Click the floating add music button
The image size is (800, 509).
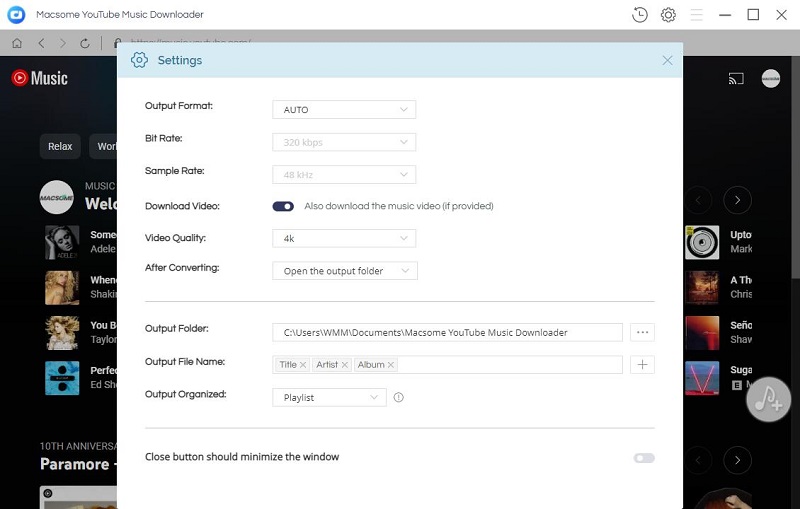coord(768,399)
